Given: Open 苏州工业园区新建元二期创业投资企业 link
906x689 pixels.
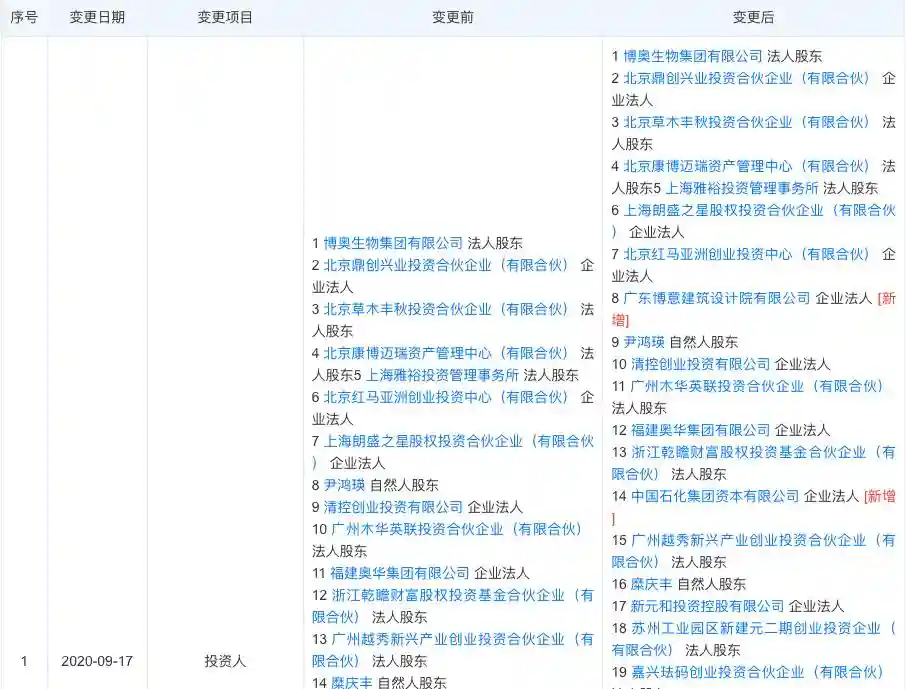Looking at the screenshot, I should [x=756, y=628].
